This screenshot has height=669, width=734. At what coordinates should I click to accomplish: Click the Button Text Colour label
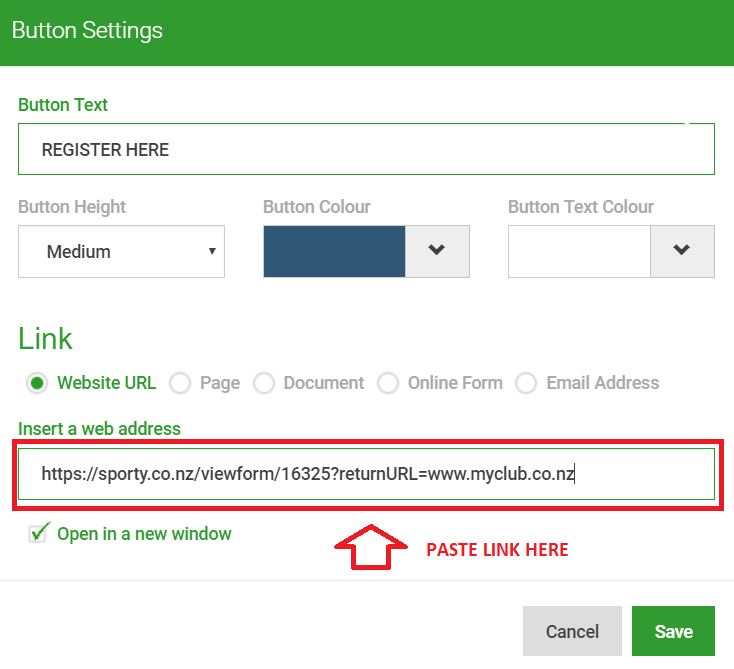(581, 207)
